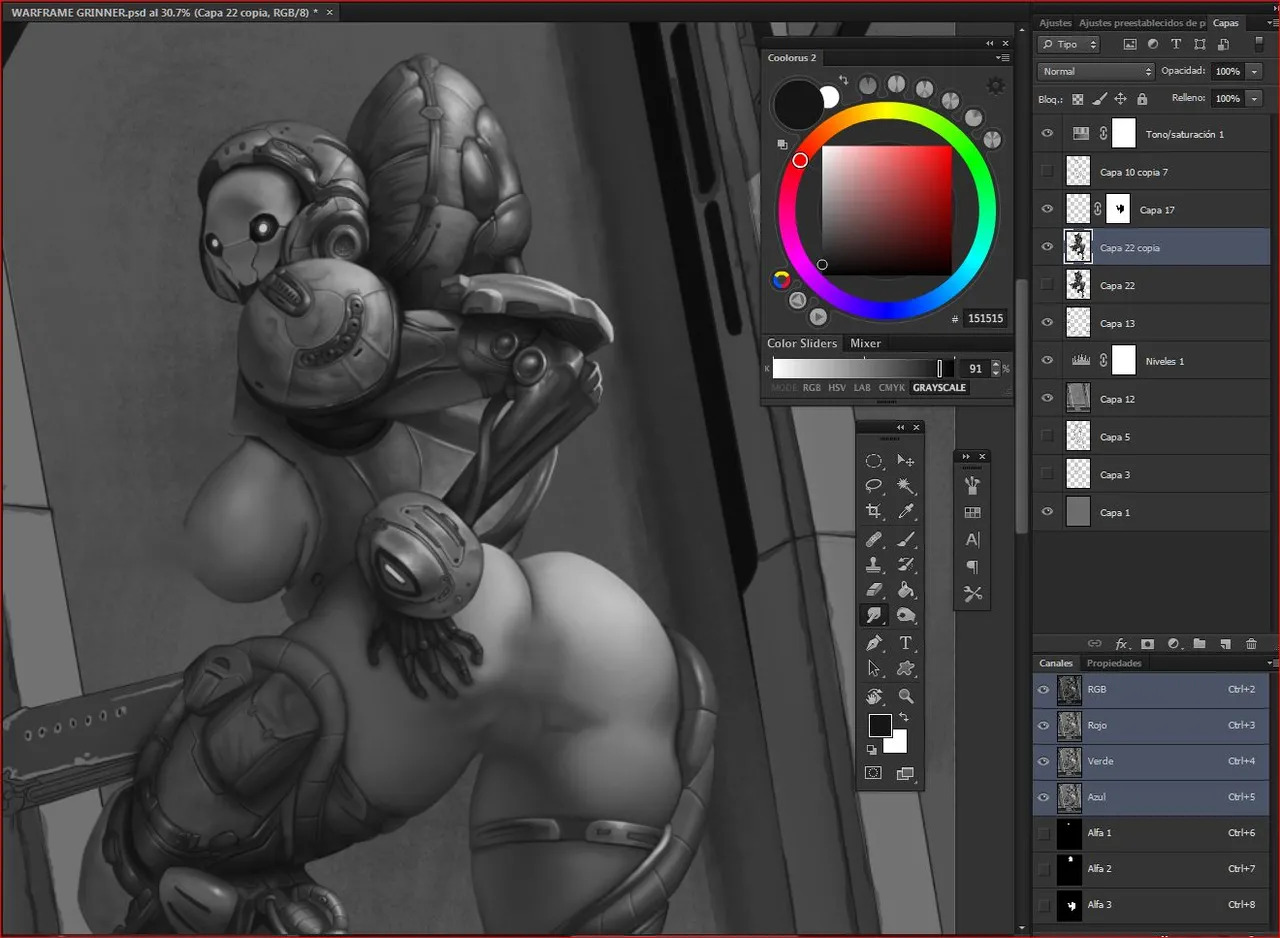The height and width of the screenshot is (938, 1280).
Task: Change screen mode icon in toolbox
Action: [x=906, y=773]
